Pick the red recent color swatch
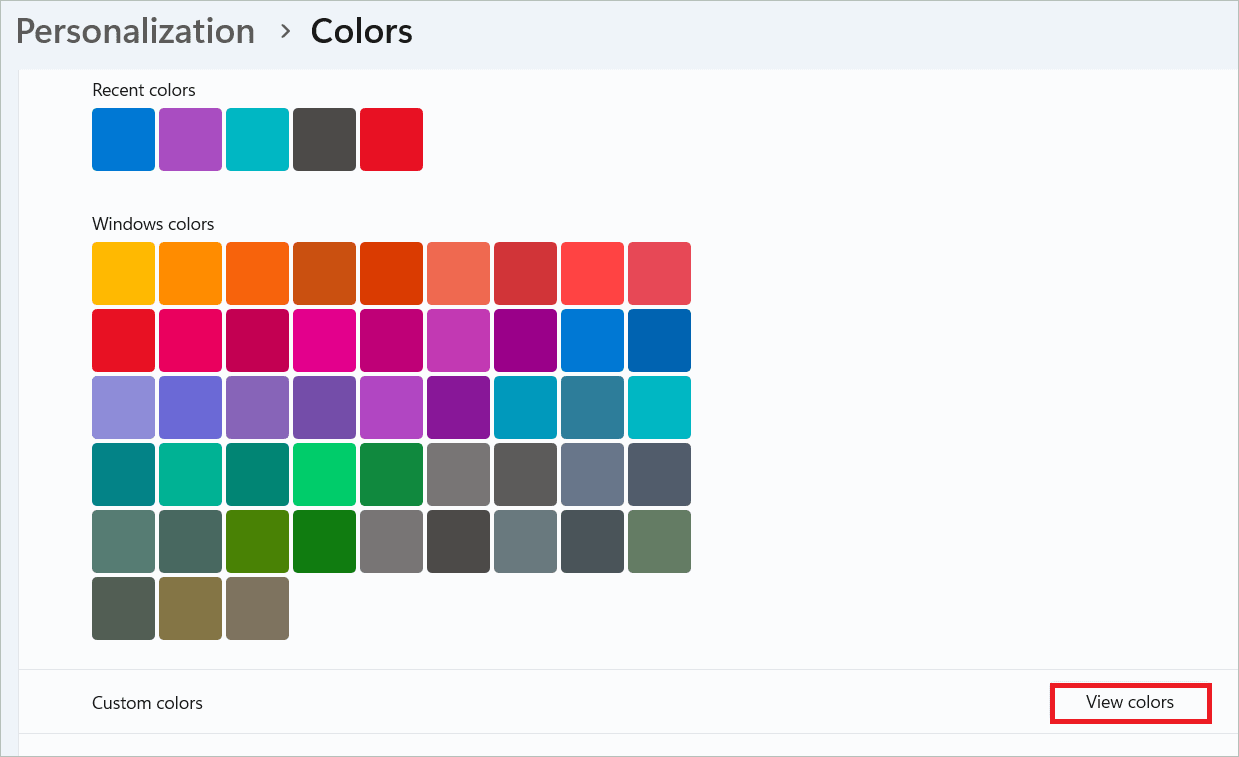 coord(391,139)
